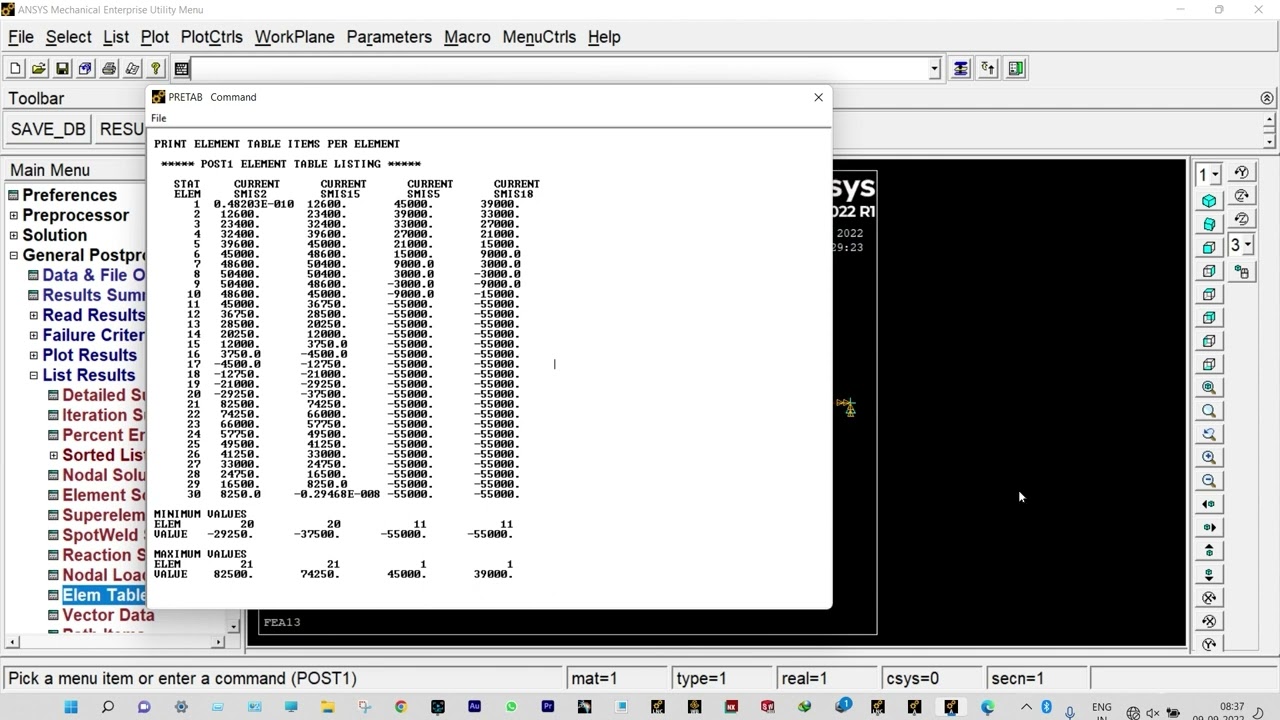Open Google Chrome from the taskbar
The height and width of the screenshot is (720, 1280).
coord(401,707)
